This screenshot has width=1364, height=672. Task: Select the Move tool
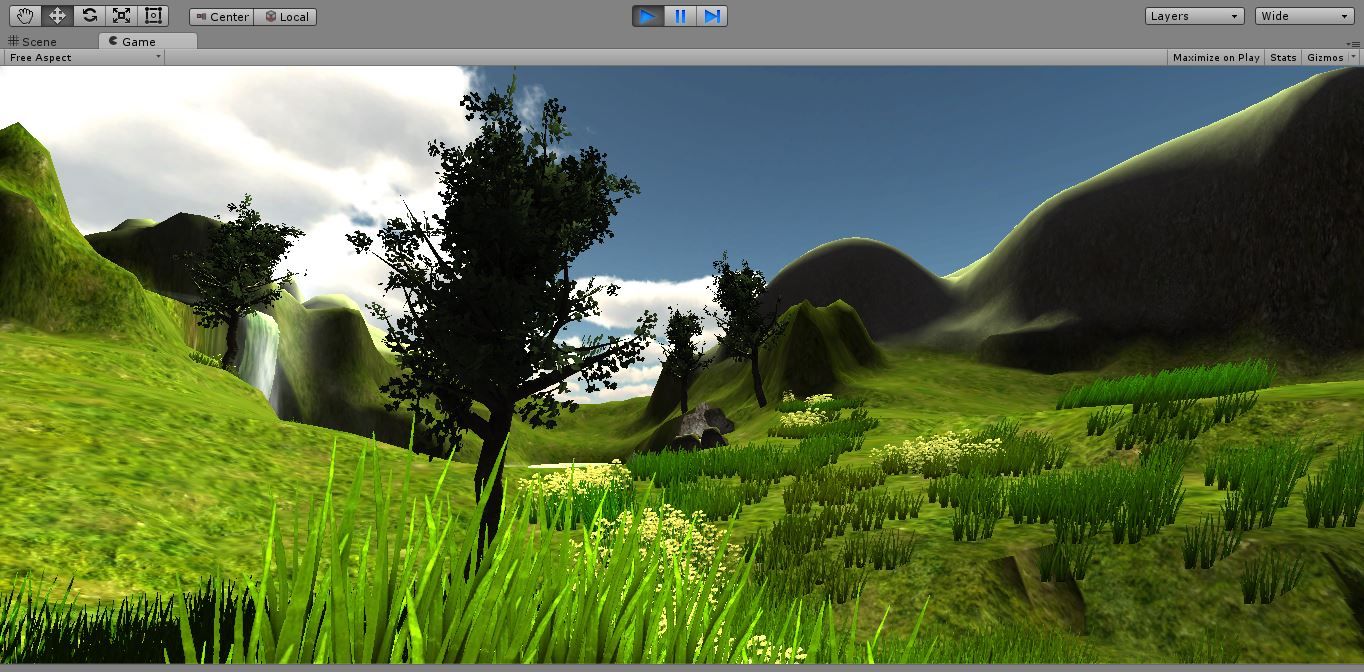coord(57,16)
